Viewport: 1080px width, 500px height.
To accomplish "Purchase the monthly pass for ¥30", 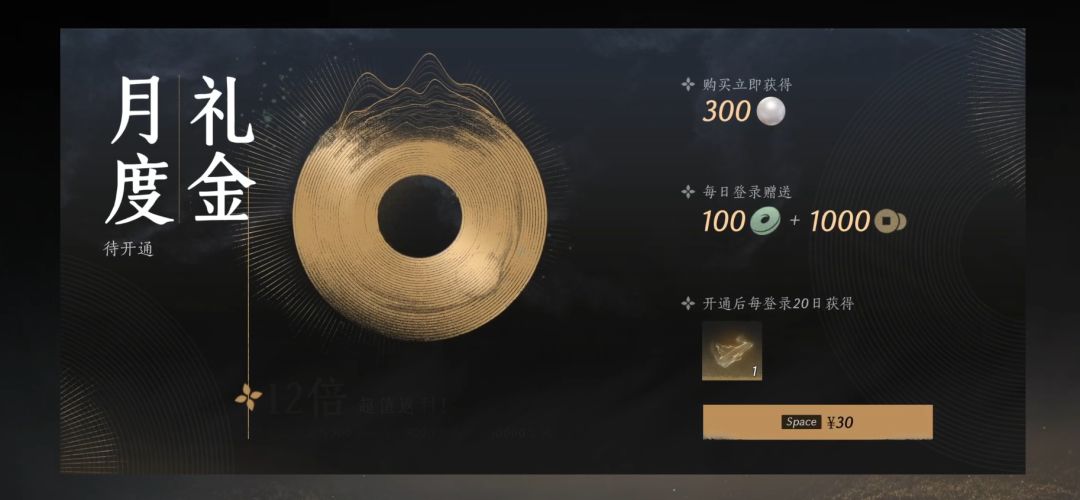I will 818,422.
